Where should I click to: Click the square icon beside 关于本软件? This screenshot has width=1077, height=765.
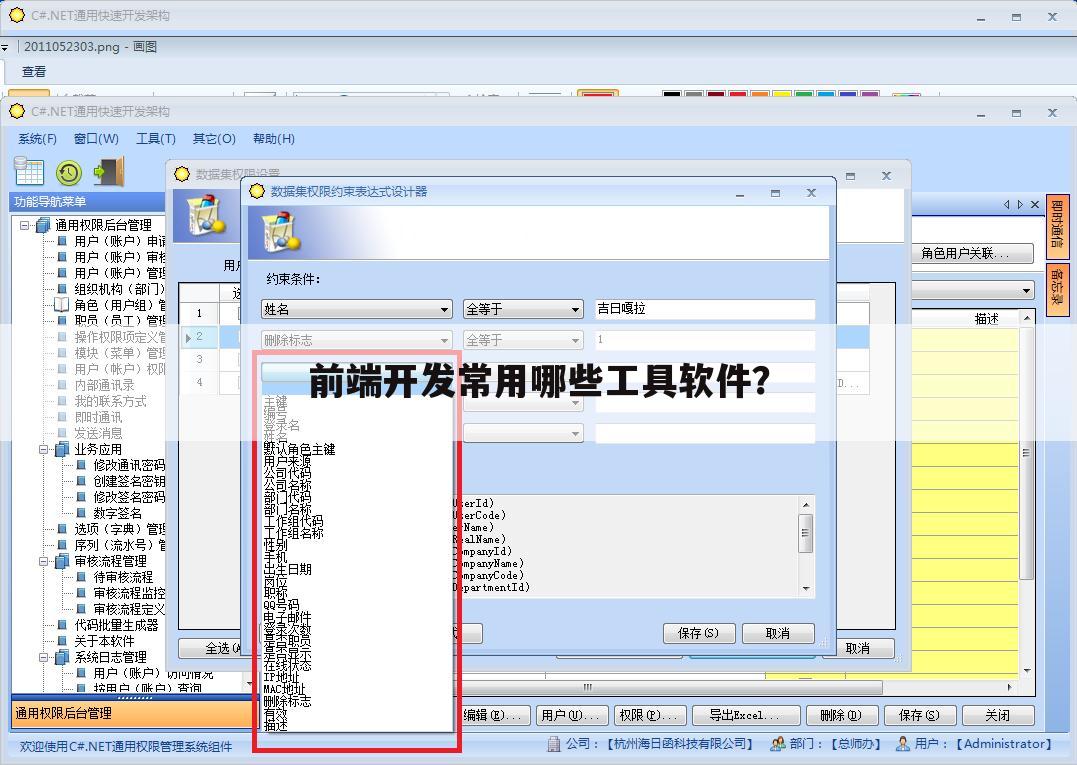point(62,641)
